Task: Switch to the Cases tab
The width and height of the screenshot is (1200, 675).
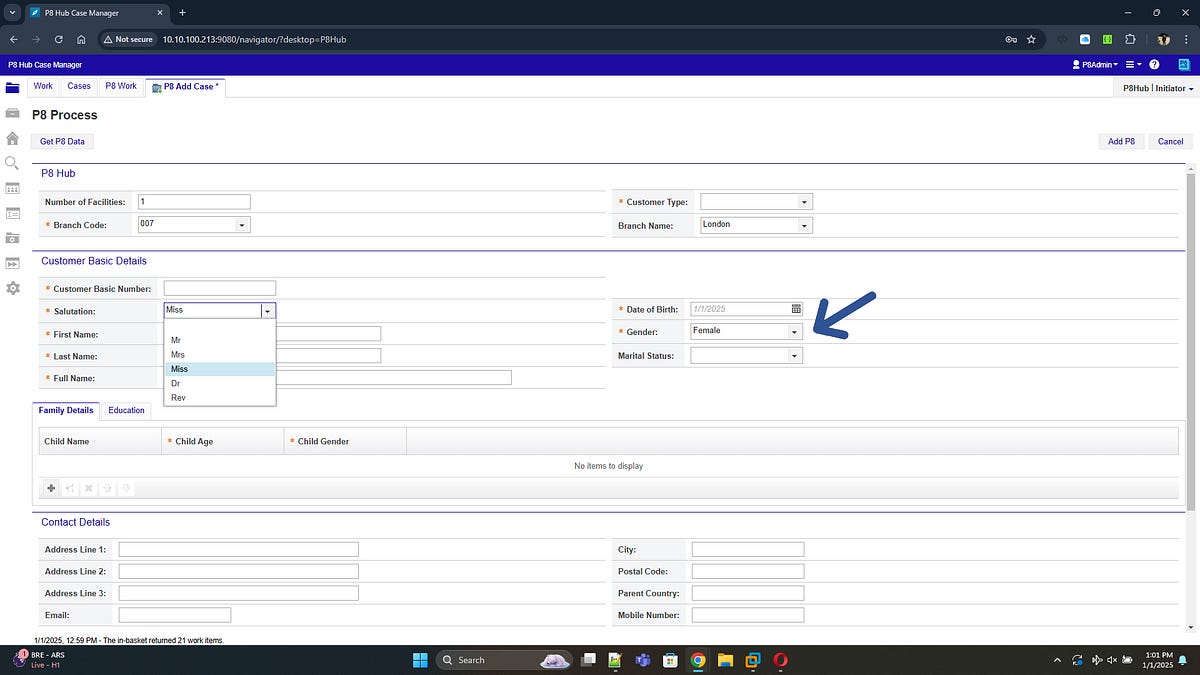Action: pyautogui.click(x=78, y=86)
